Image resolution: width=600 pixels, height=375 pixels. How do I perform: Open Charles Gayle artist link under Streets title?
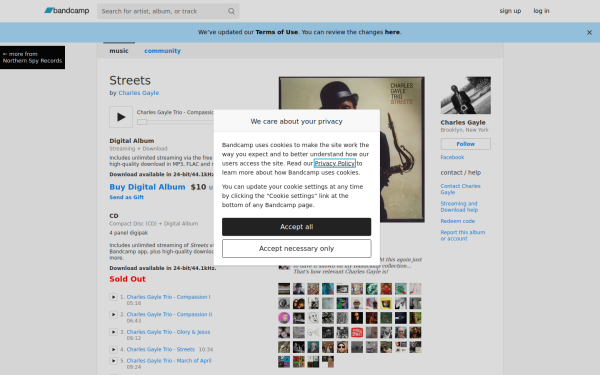pyautogui.click(x=139, y=93)
